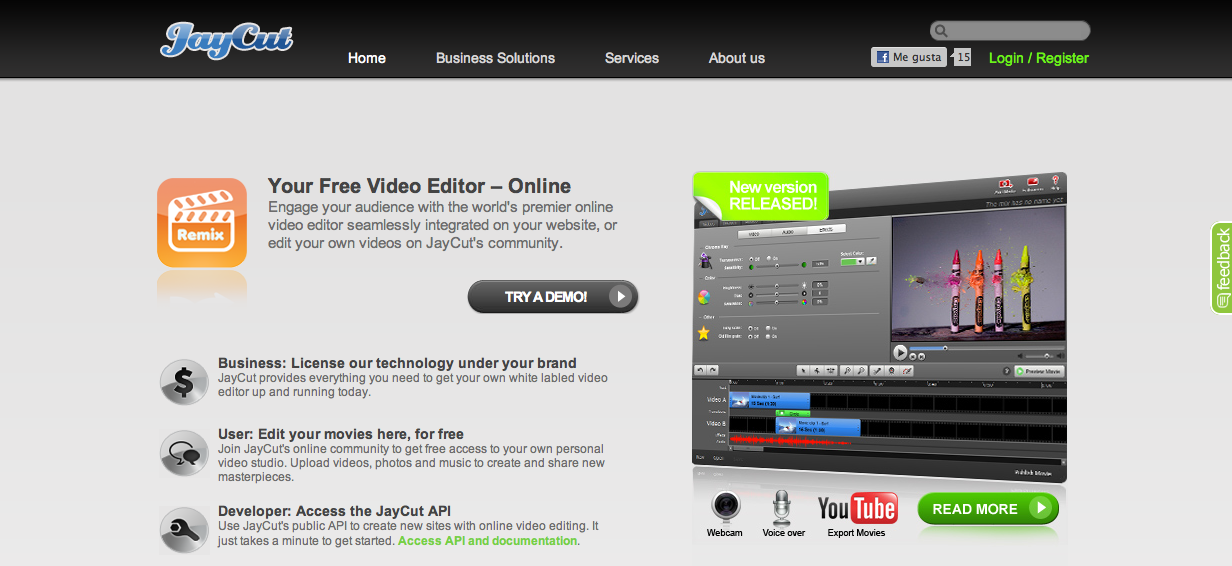Click the Brightness slider

pyautogui.click(x=777, y=286)
